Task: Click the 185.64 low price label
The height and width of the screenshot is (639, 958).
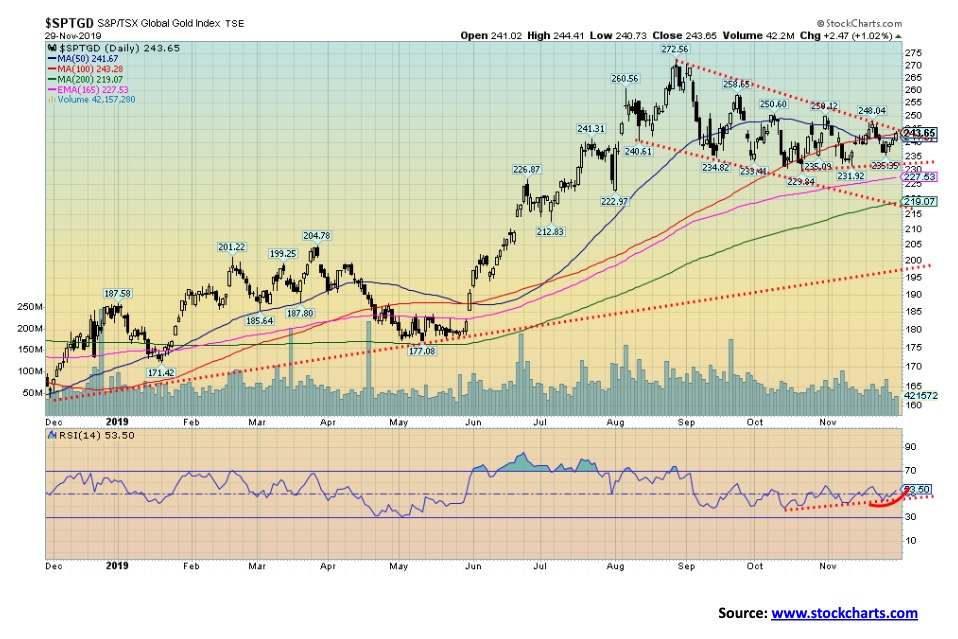Action: click(259, 321)
